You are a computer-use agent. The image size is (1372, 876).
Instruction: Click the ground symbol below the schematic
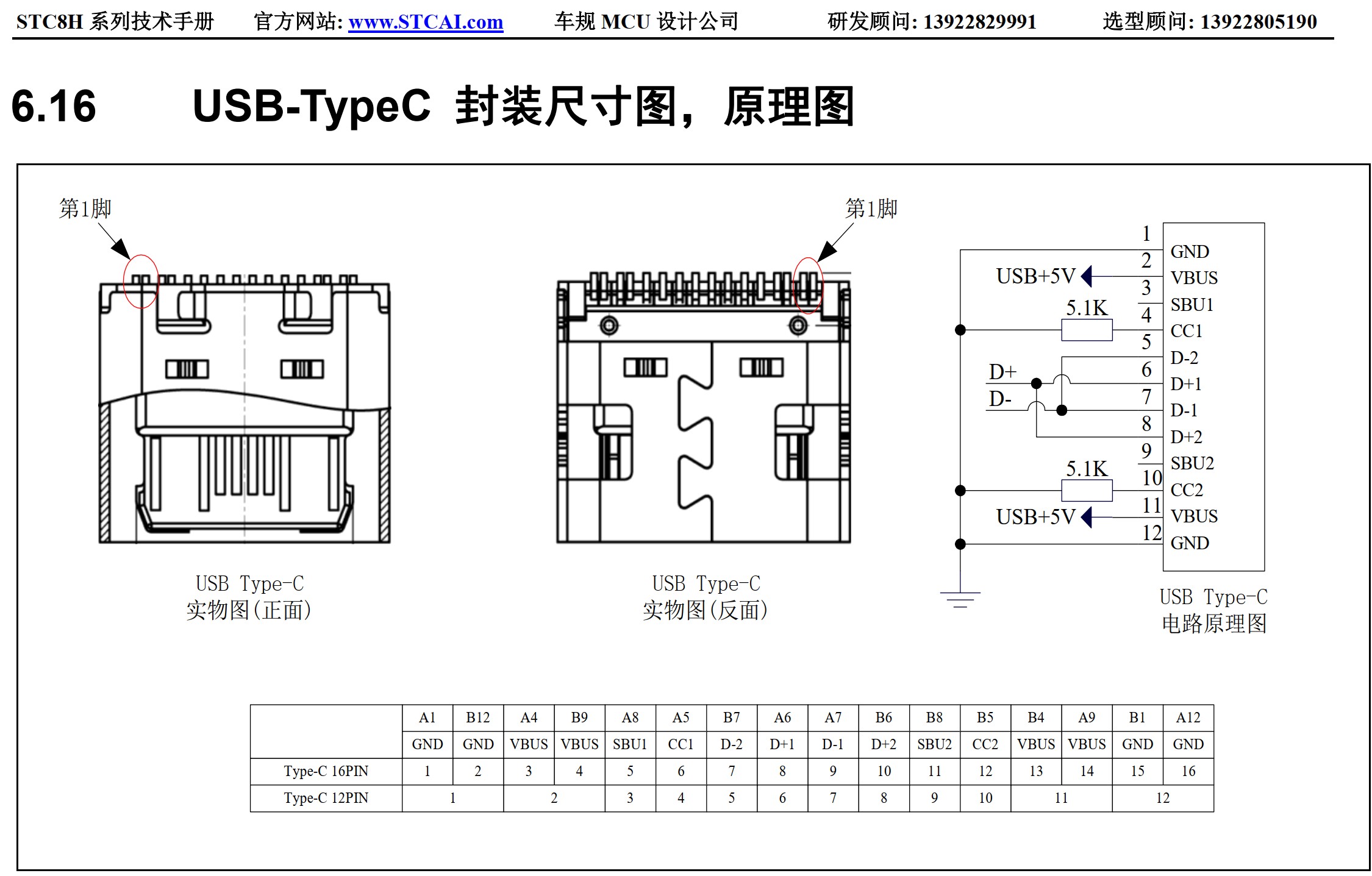(x=960, y=600)
